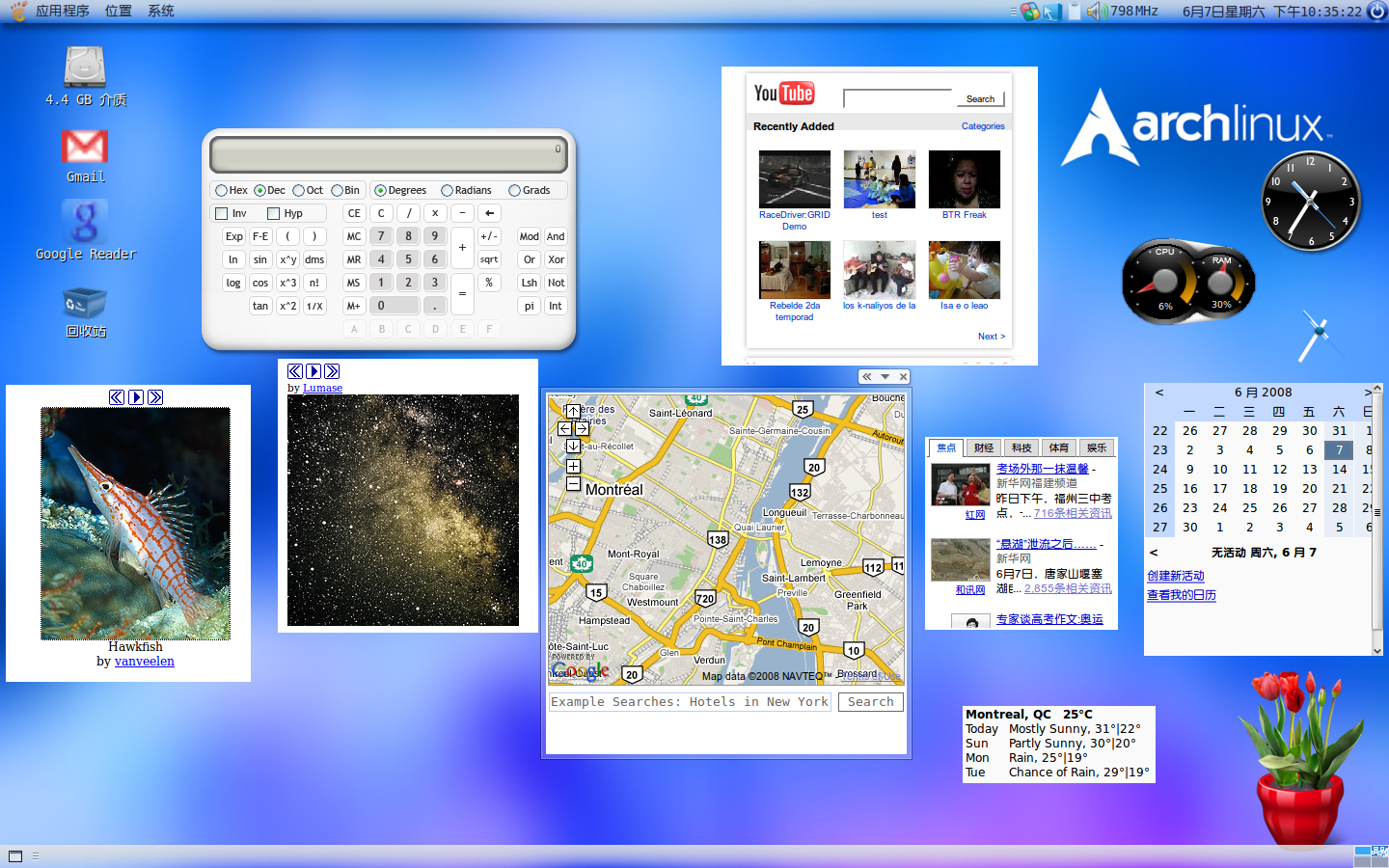Image resolution: width=1389 pixels, height=868 pixels.
Task: Switch to 财经 news tab
Action: [x=984, y=448]
